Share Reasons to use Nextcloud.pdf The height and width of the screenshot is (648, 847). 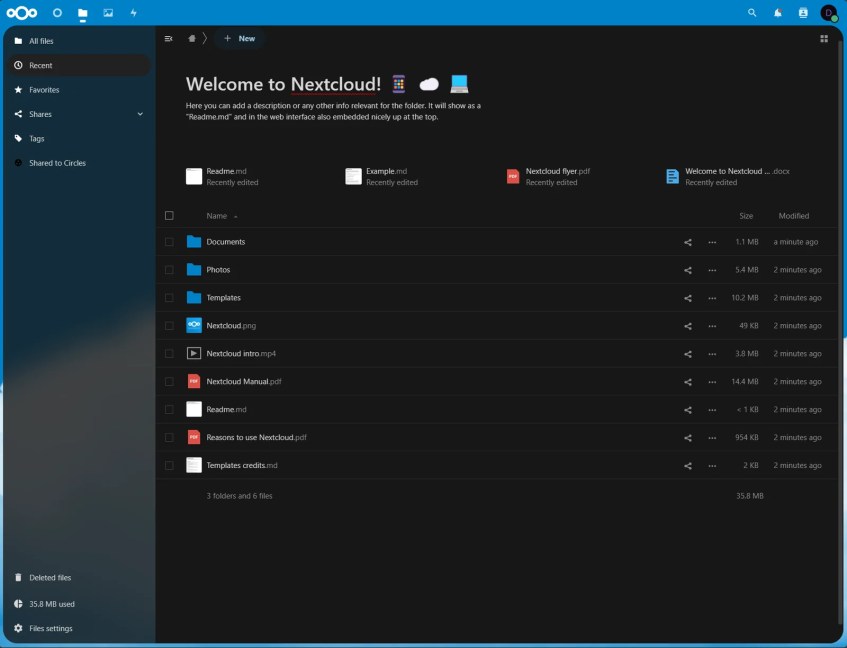688,438
